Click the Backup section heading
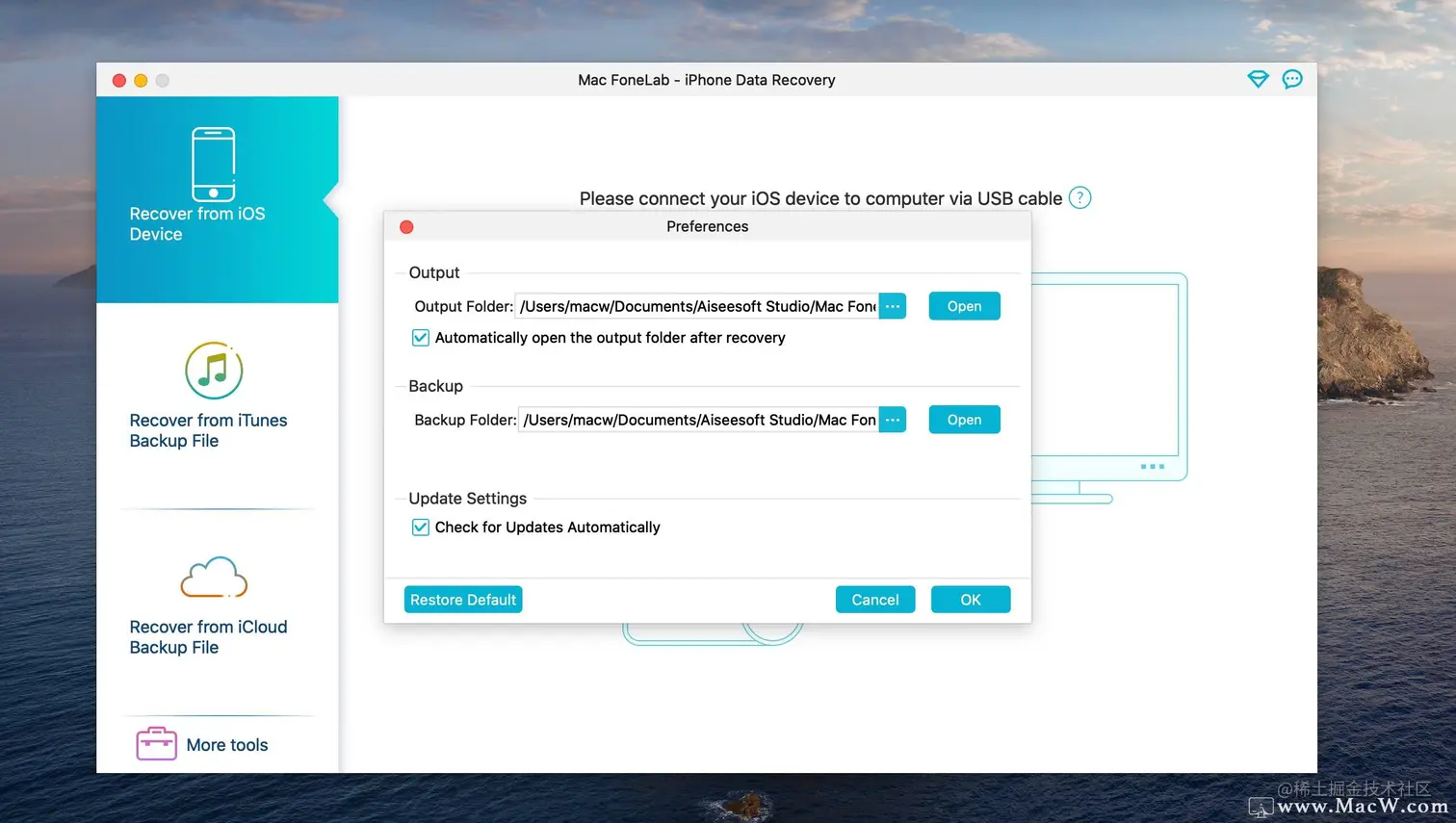 click(x=435, y=386)
